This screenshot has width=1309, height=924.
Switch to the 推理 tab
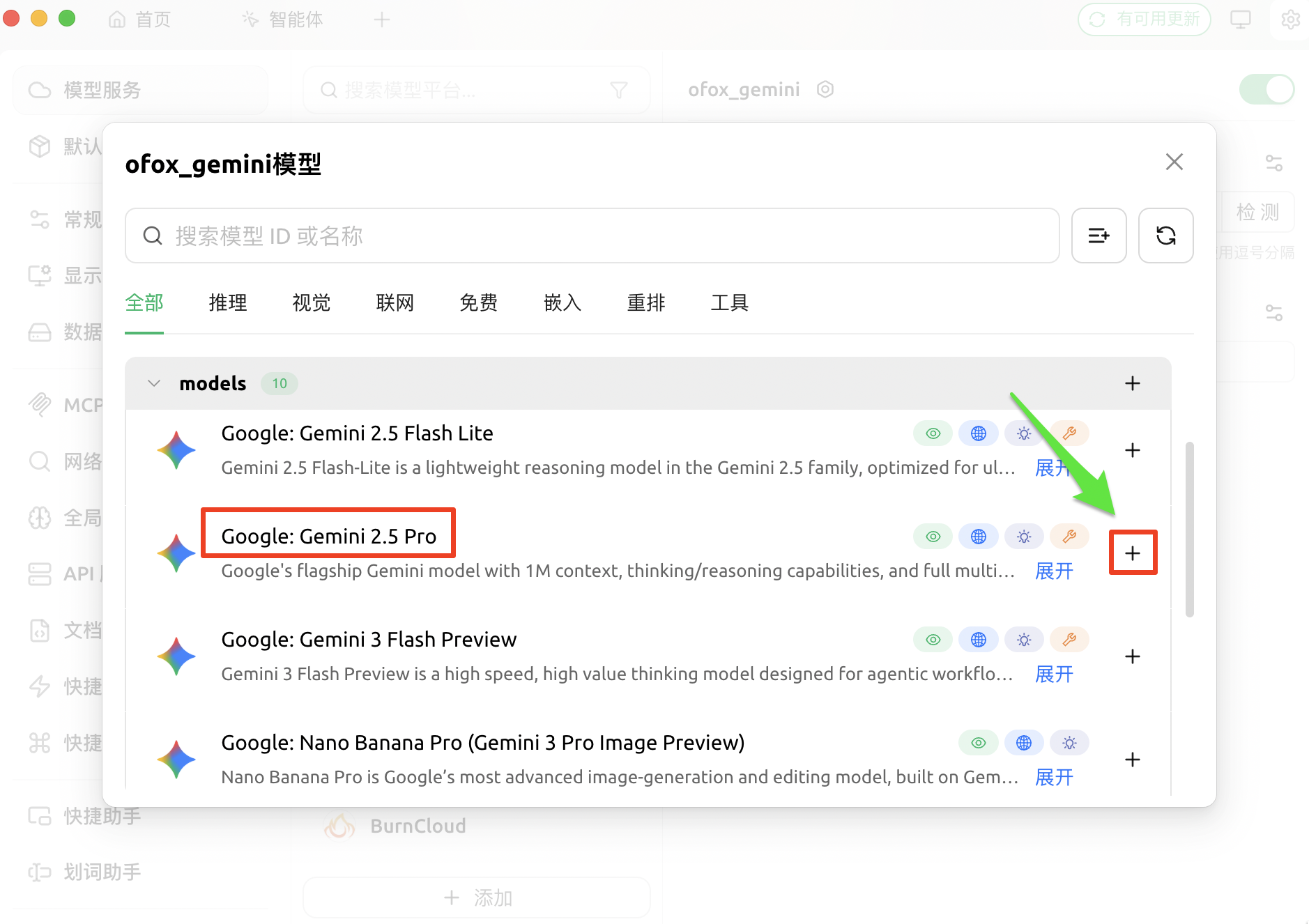[x=228, y=302]
